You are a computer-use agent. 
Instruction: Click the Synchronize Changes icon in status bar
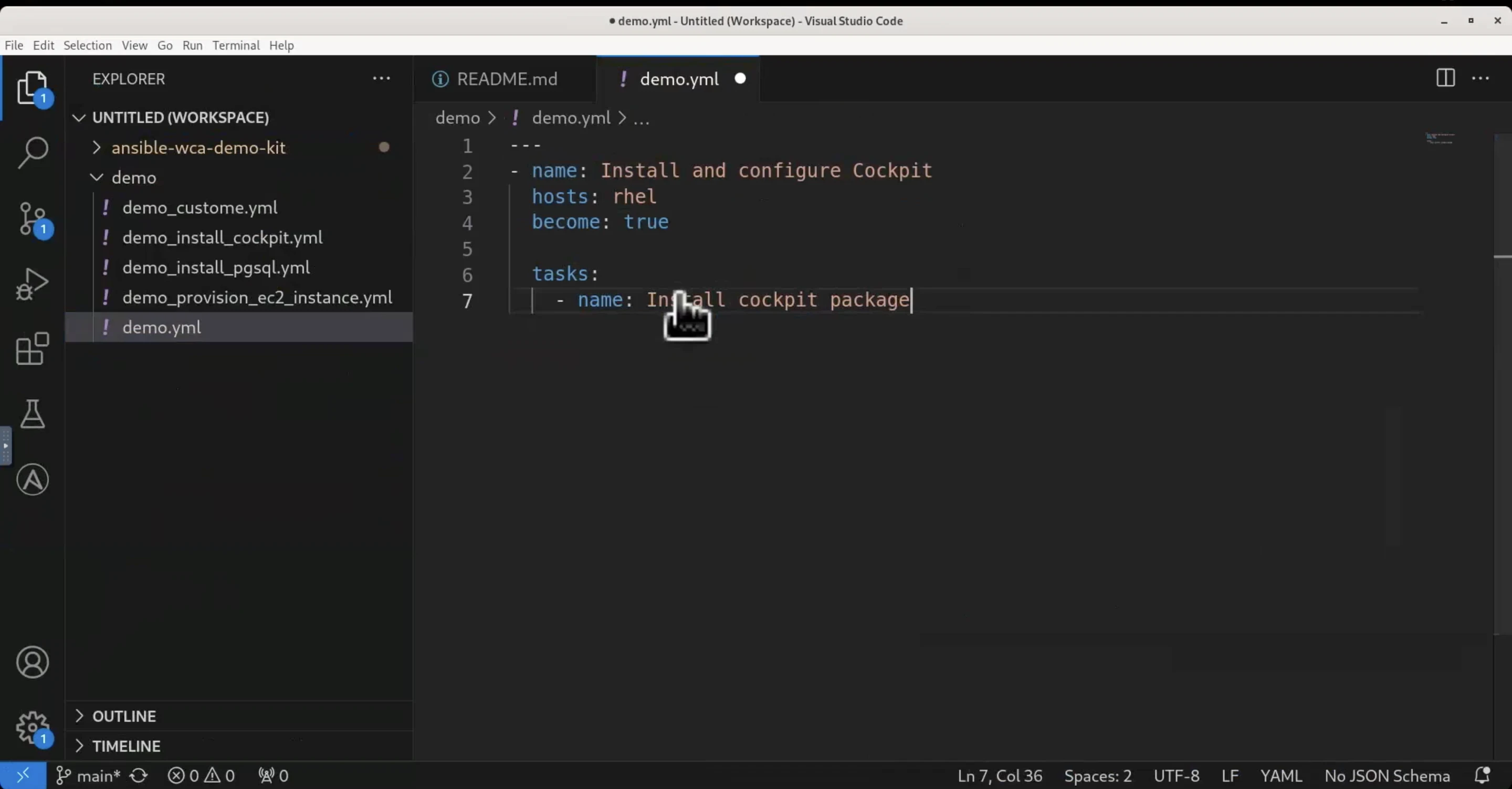(139, 775)
